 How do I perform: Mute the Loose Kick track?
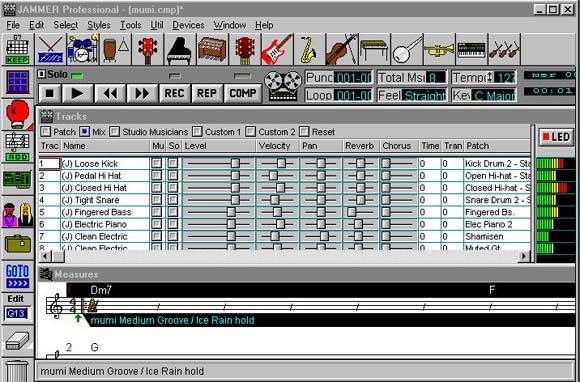(157, 163)
